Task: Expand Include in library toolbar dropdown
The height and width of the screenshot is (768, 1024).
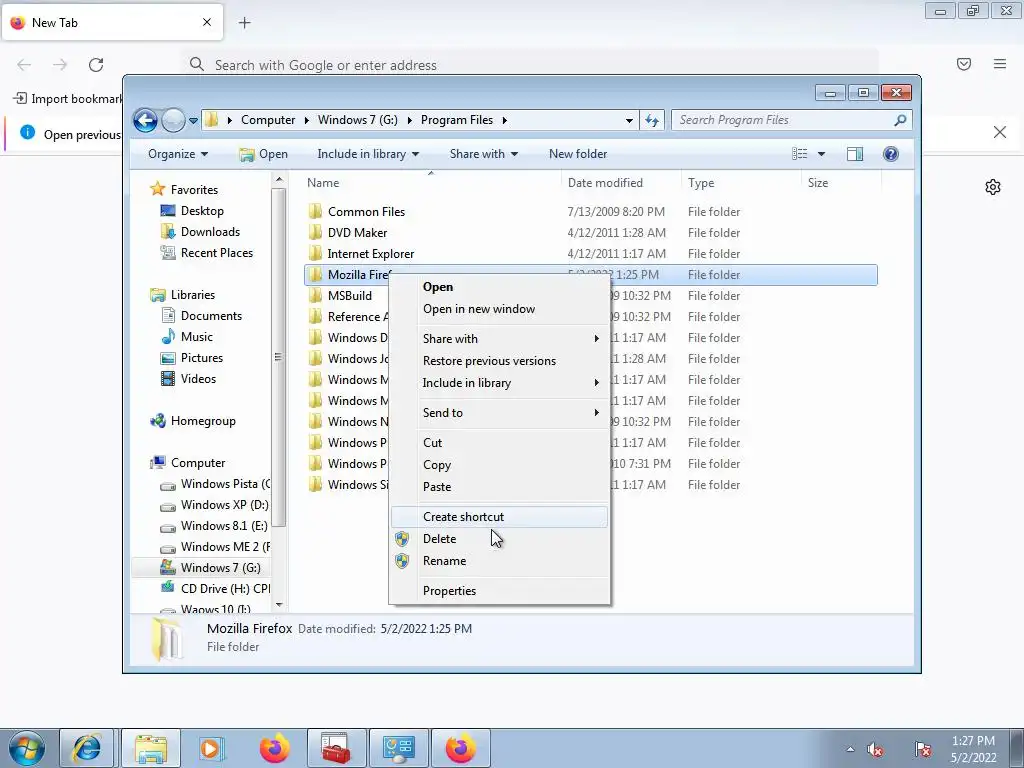Action: (x=368, y=154)
